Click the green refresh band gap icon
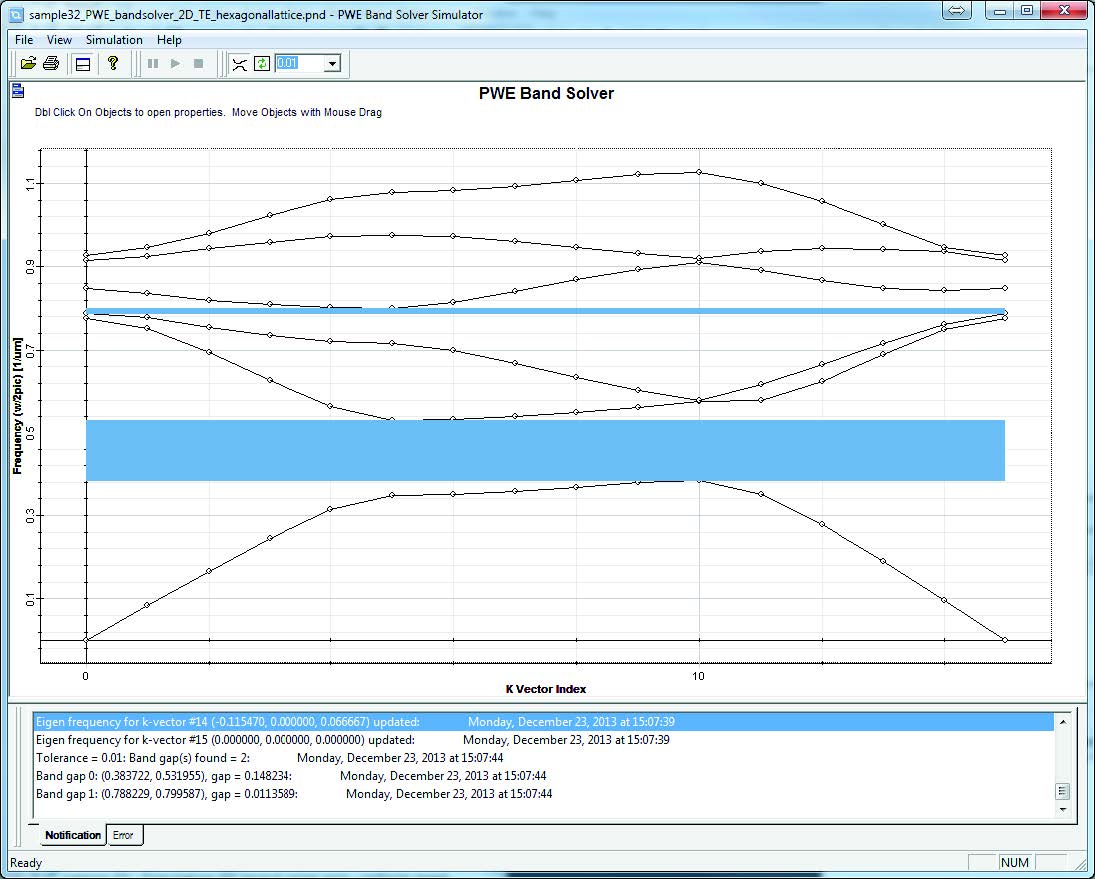 tap(261, 64)
